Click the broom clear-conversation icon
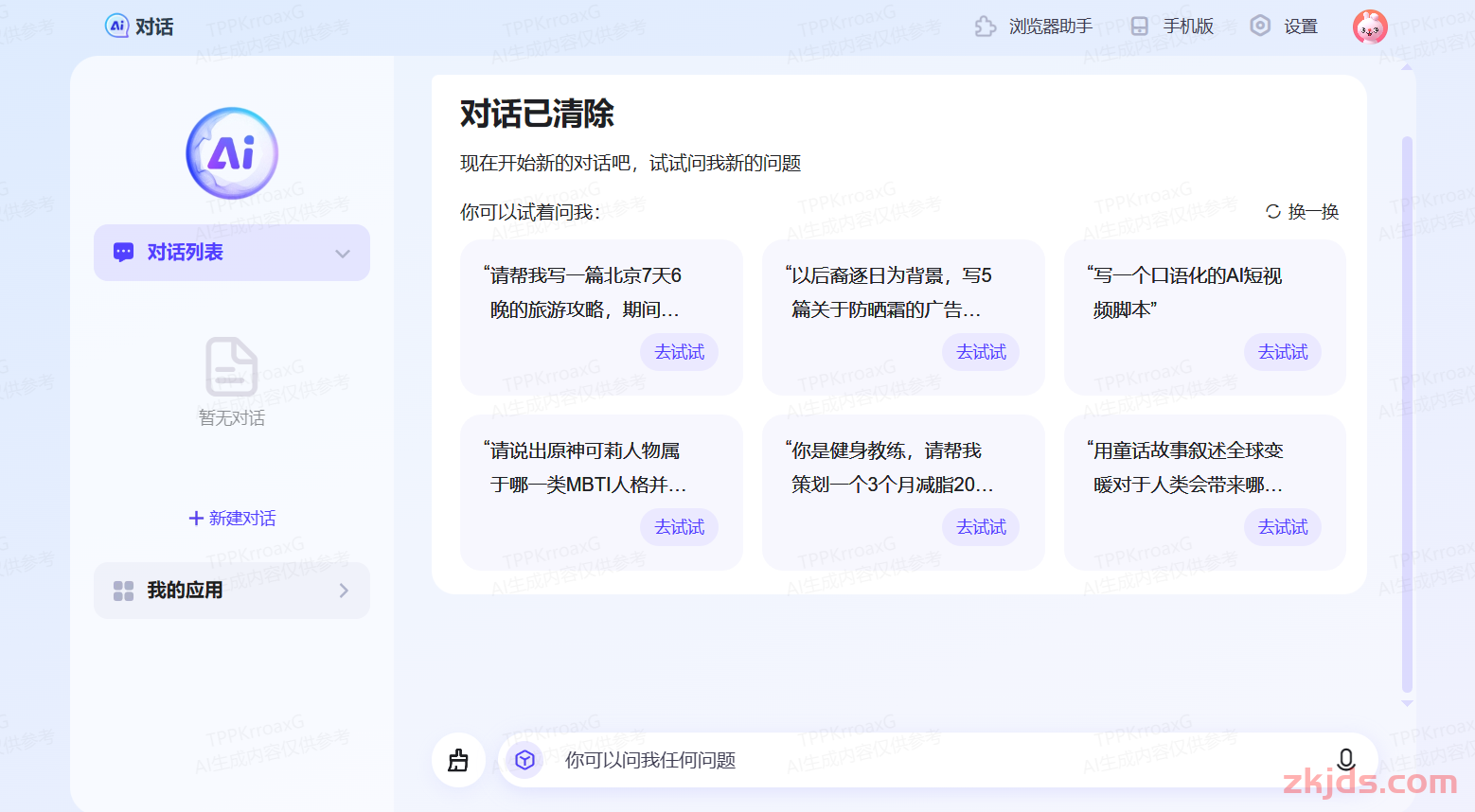The height and width of the screenshot is (812, 1475). (458, 760)
